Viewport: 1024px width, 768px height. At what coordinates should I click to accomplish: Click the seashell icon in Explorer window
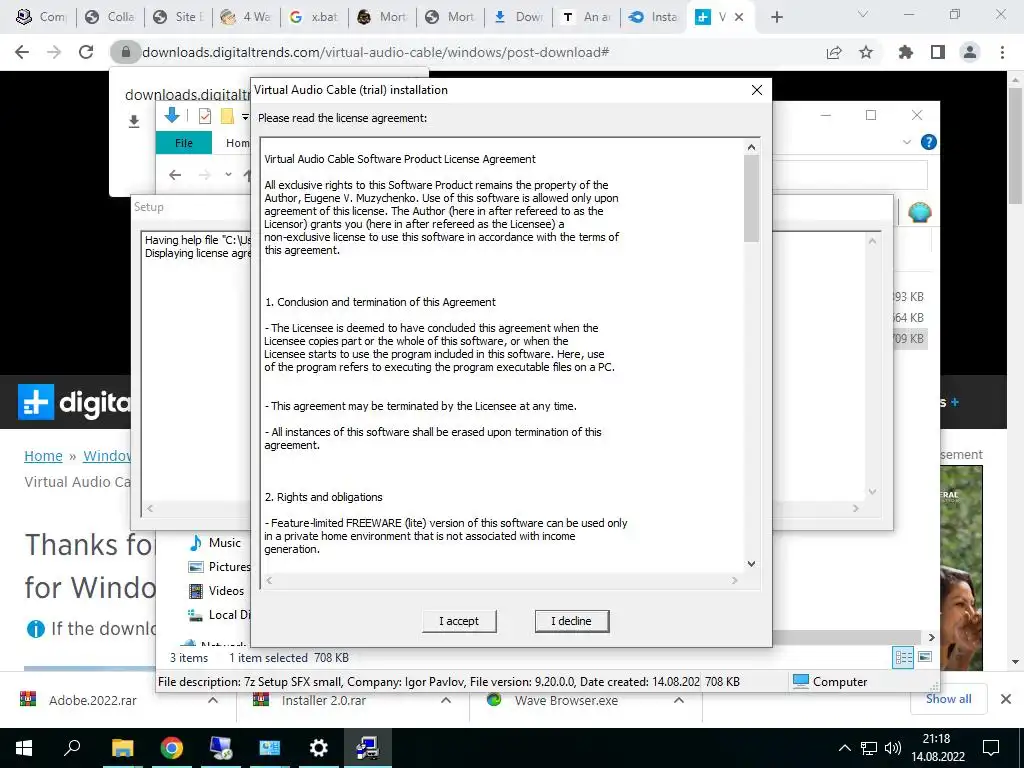click(920, 212)
